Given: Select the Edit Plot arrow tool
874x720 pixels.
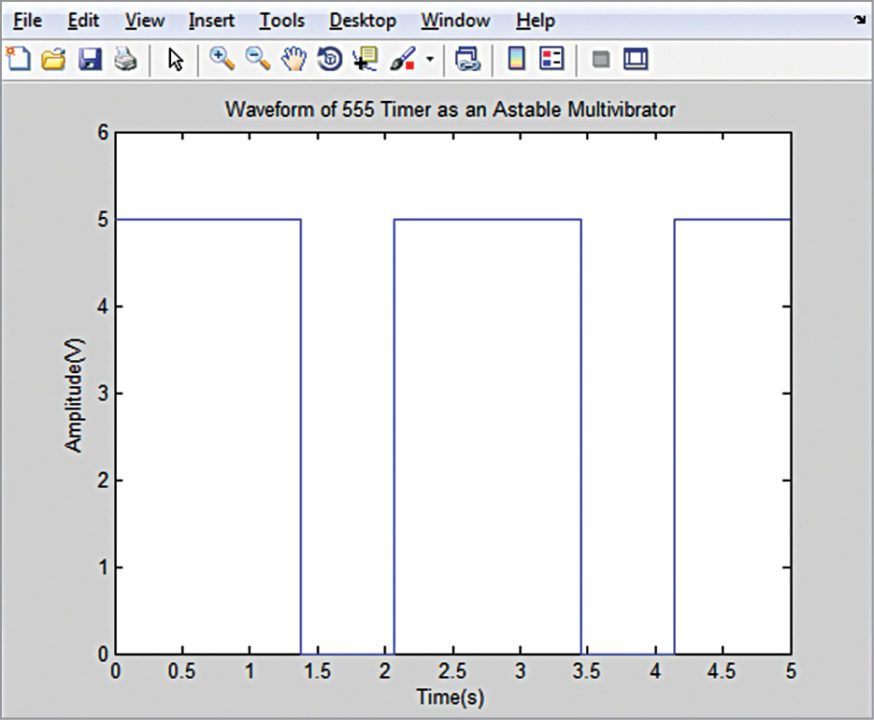Looking at the screenshot, I should pyautogui.click(x=174, y=59).
